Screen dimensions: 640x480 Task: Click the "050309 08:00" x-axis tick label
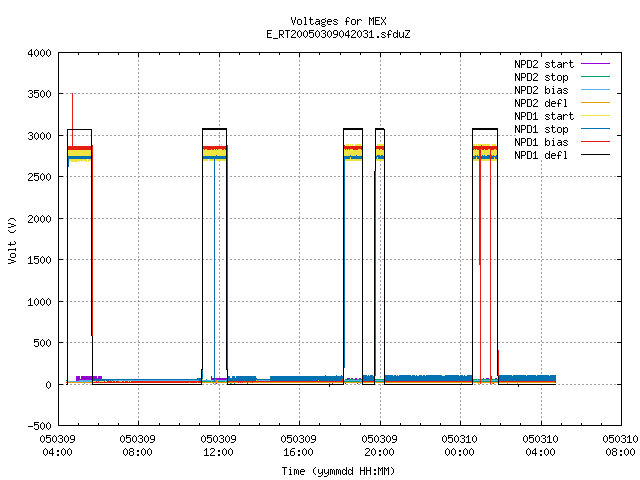(x=138, y=445)
